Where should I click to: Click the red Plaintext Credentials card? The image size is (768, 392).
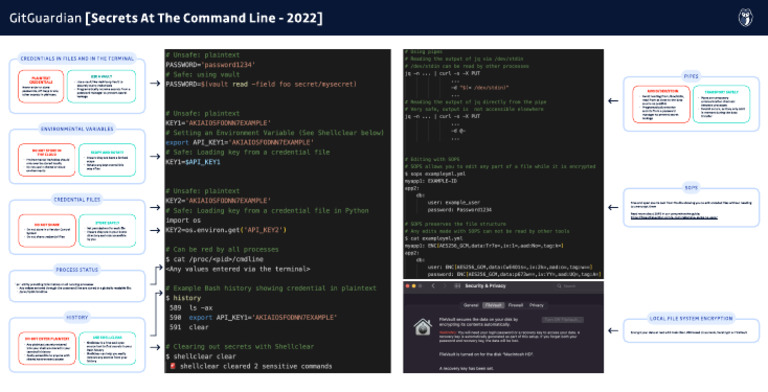(x=41, y=86)
